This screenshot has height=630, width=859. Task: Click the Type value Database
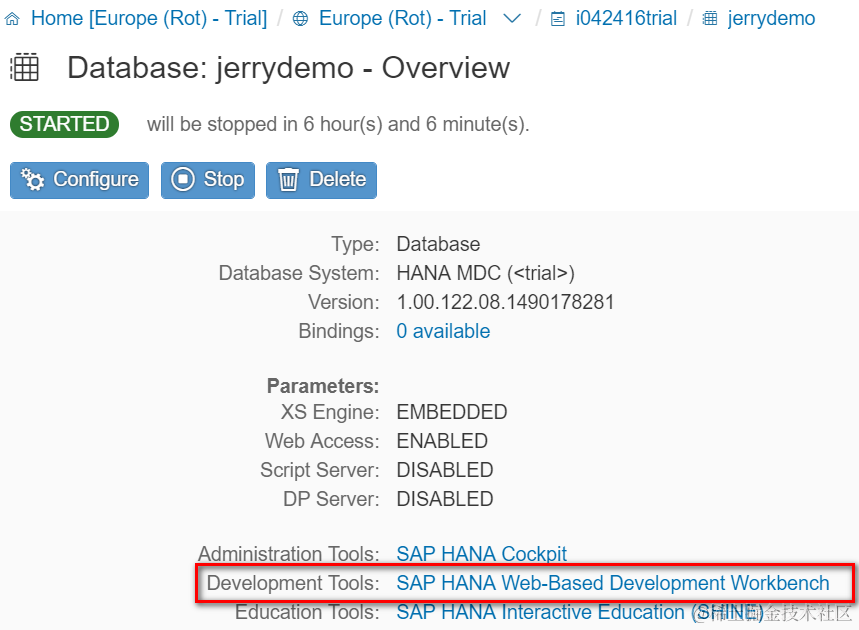click(438, 244)
